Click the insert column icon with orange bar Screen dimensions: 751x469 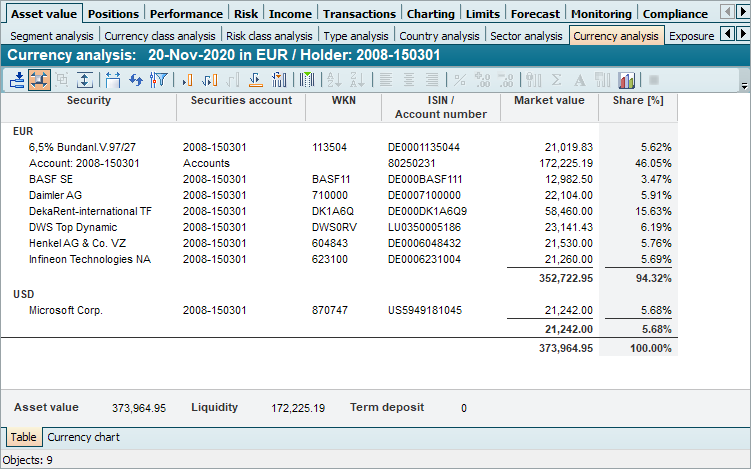(187, 79)
